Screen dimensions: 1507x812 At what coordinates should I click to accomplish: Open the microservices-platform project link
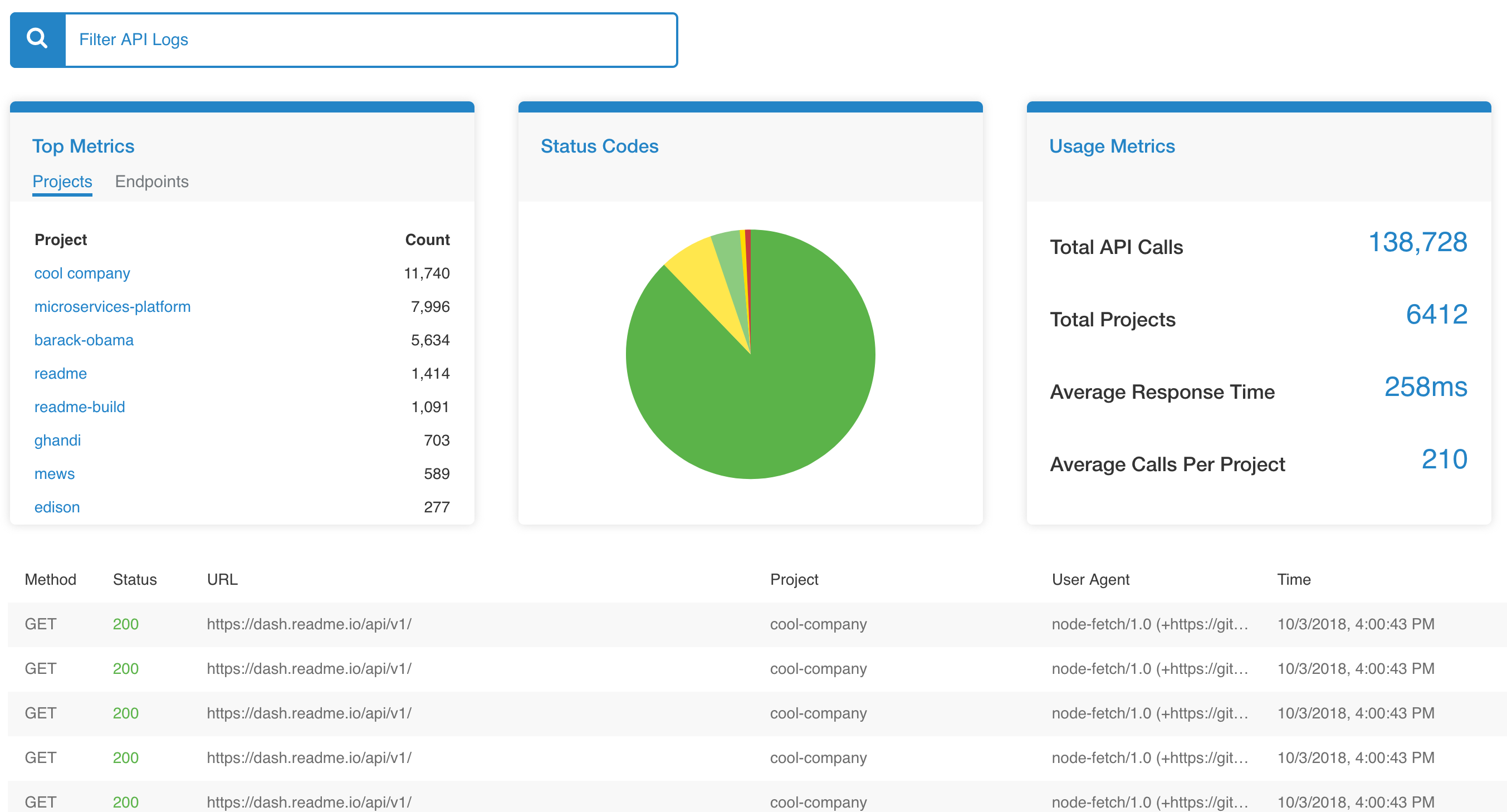pyautogui.click(x=112, y=306)
